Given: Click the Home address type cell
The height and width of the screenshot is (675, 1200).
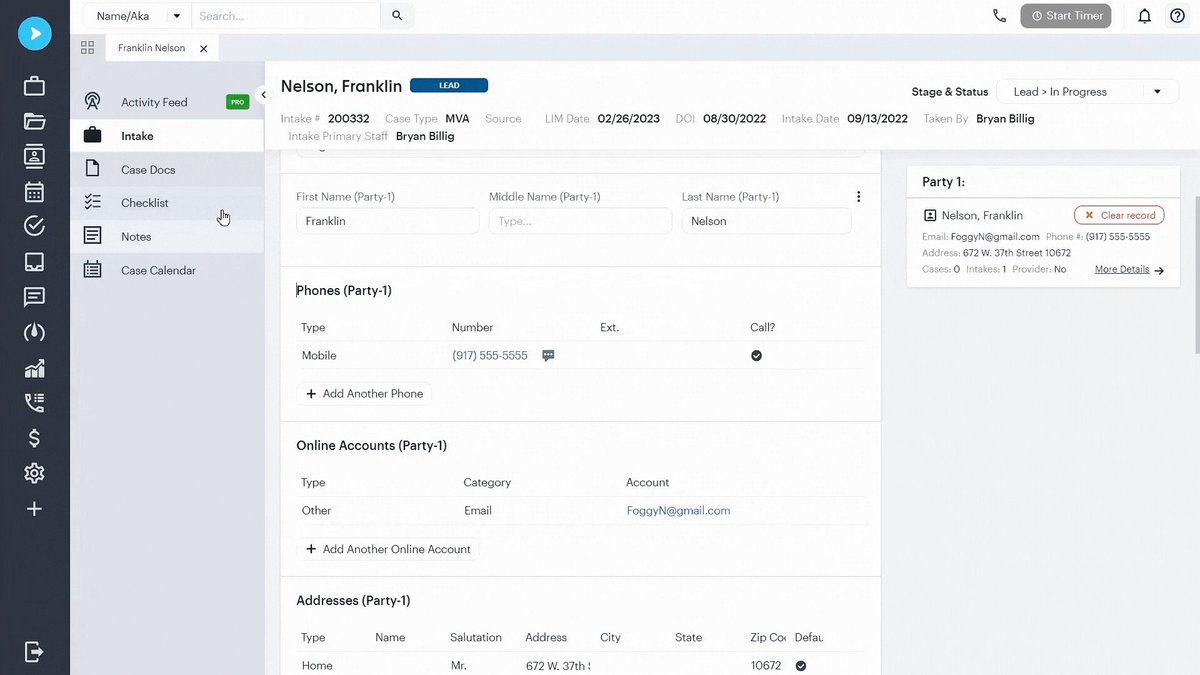Looking at the screenshot, I should tap(317, 665).
